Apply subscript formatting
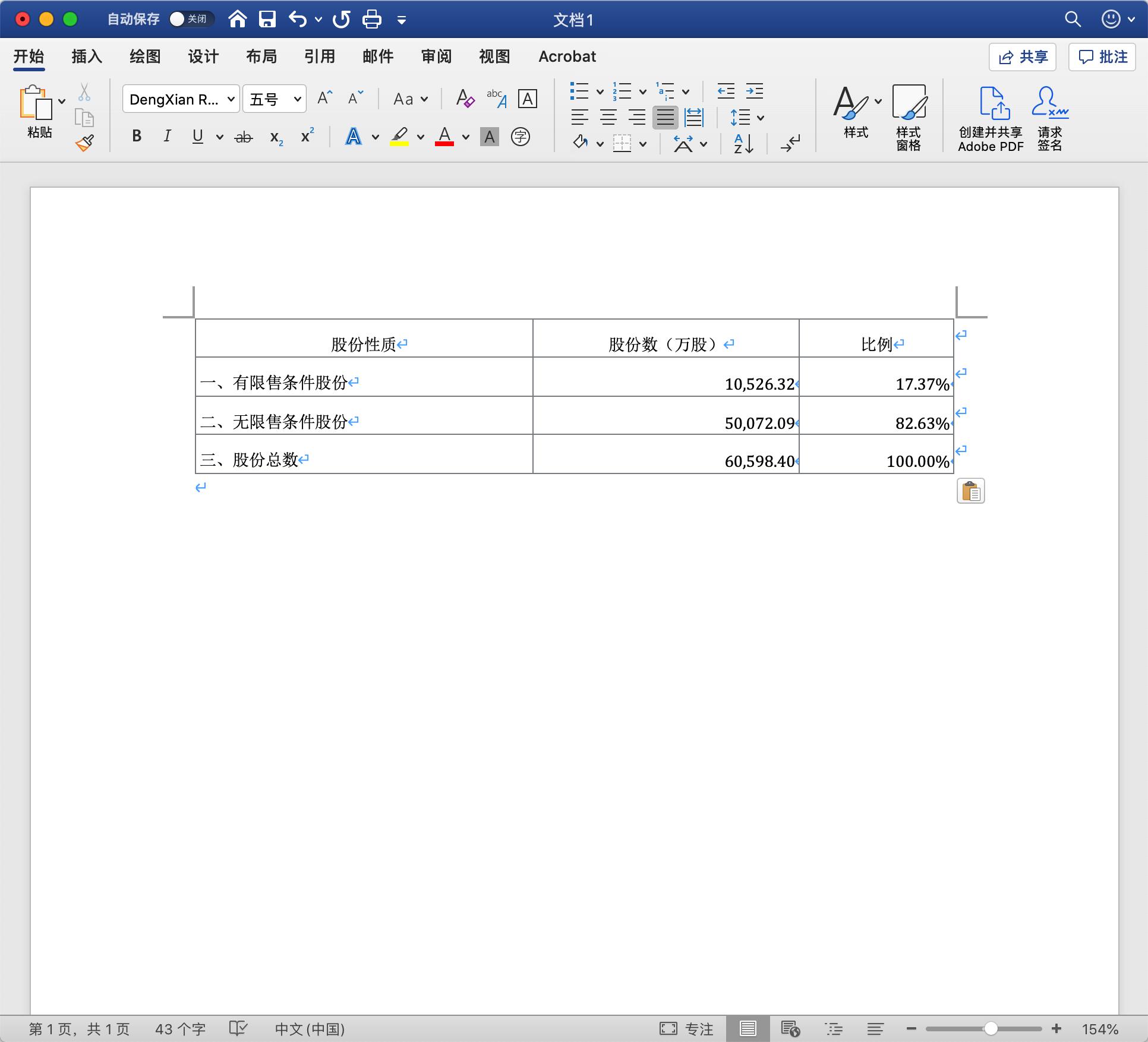The width and height of the screenshot is (1148, 1042). [x=275, y=137]
